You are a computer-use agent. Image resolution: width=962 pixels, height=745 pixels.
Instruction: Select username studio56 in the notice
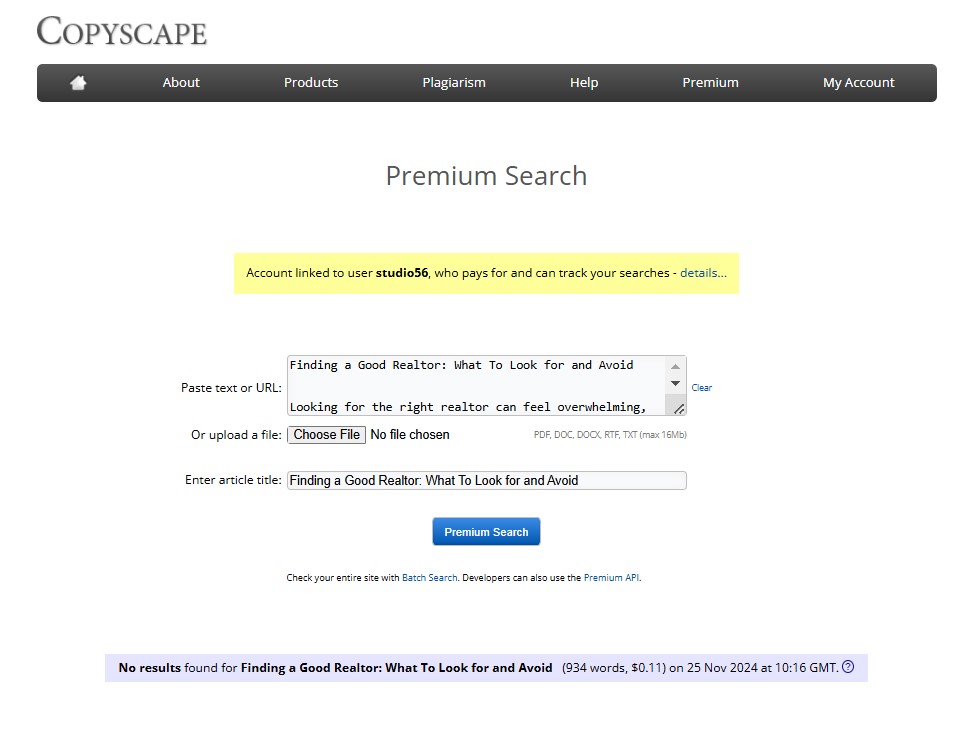tap(402, 273)
